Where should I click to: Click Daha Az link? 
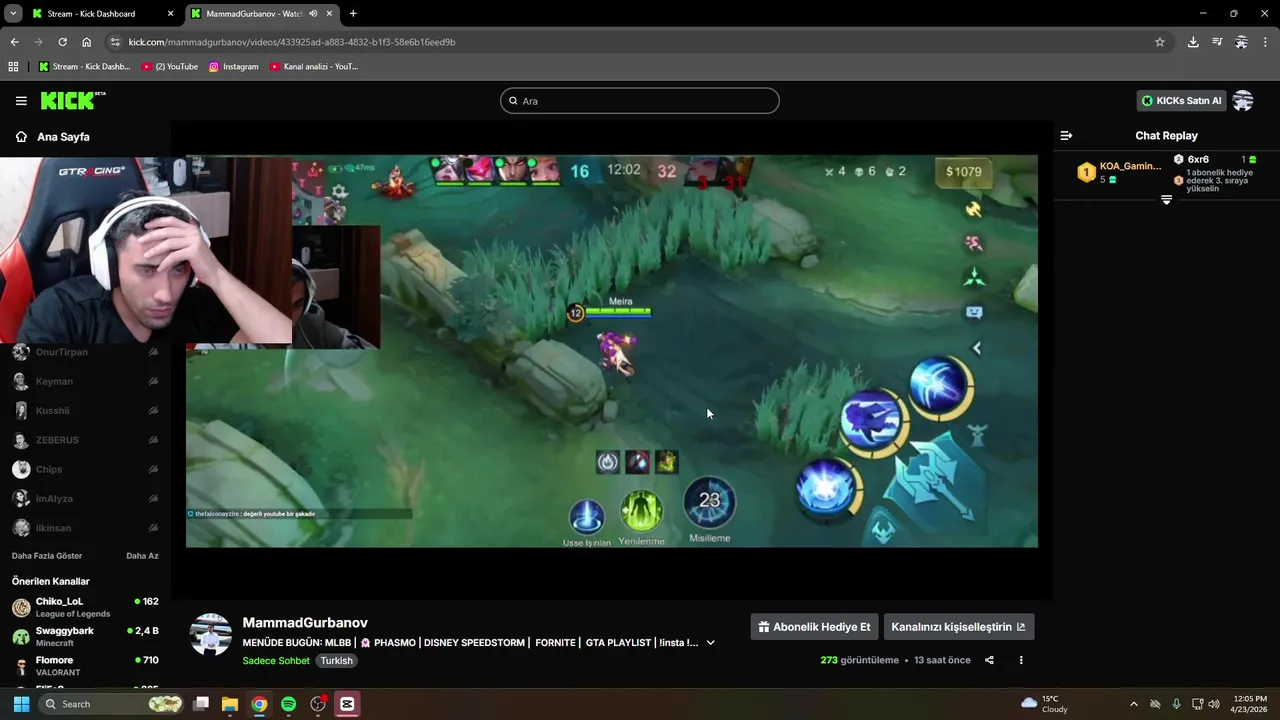[x=142, y=556]
